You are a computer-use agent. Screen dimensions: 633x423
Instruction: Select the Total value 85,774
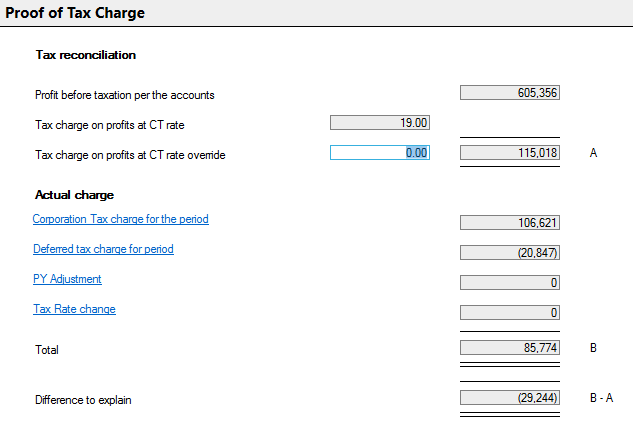510,348
